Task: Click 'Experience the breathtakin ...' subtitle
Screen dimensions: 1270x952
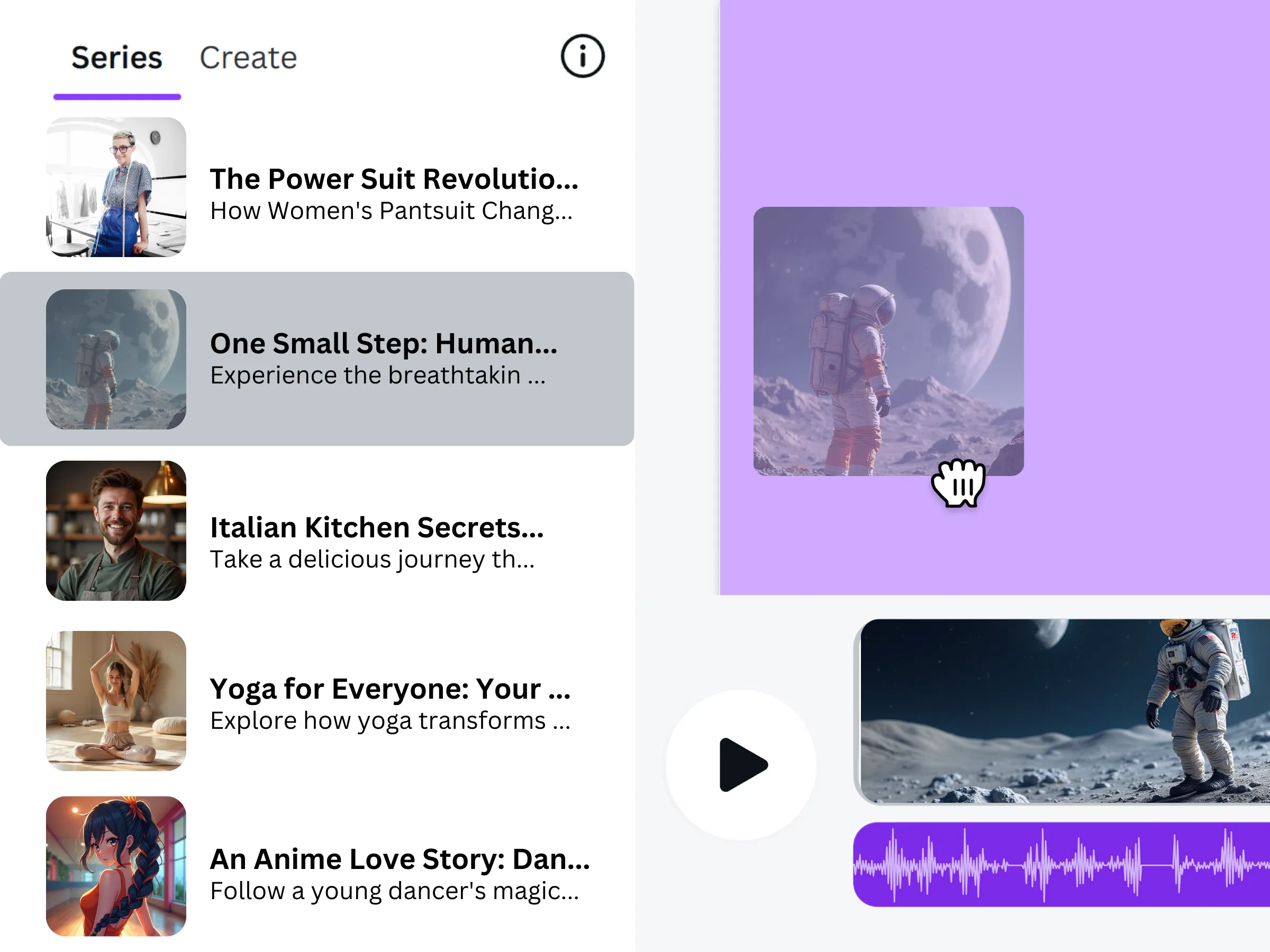Action: click(378, 376)
